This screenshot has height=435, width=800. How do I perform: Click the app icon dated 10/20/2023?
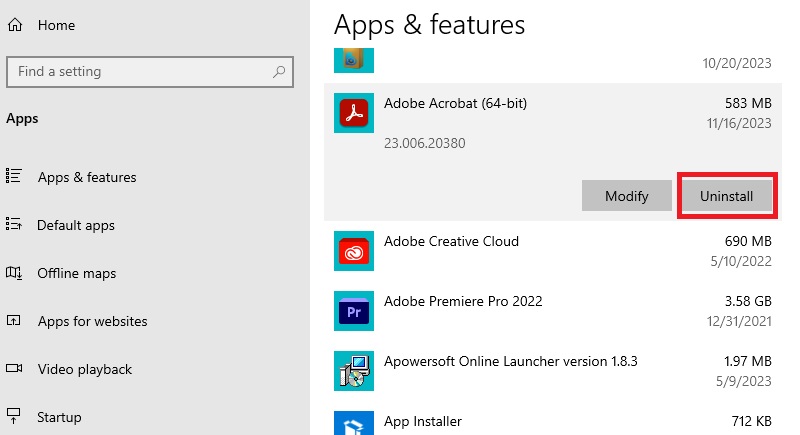click(354, 60)
